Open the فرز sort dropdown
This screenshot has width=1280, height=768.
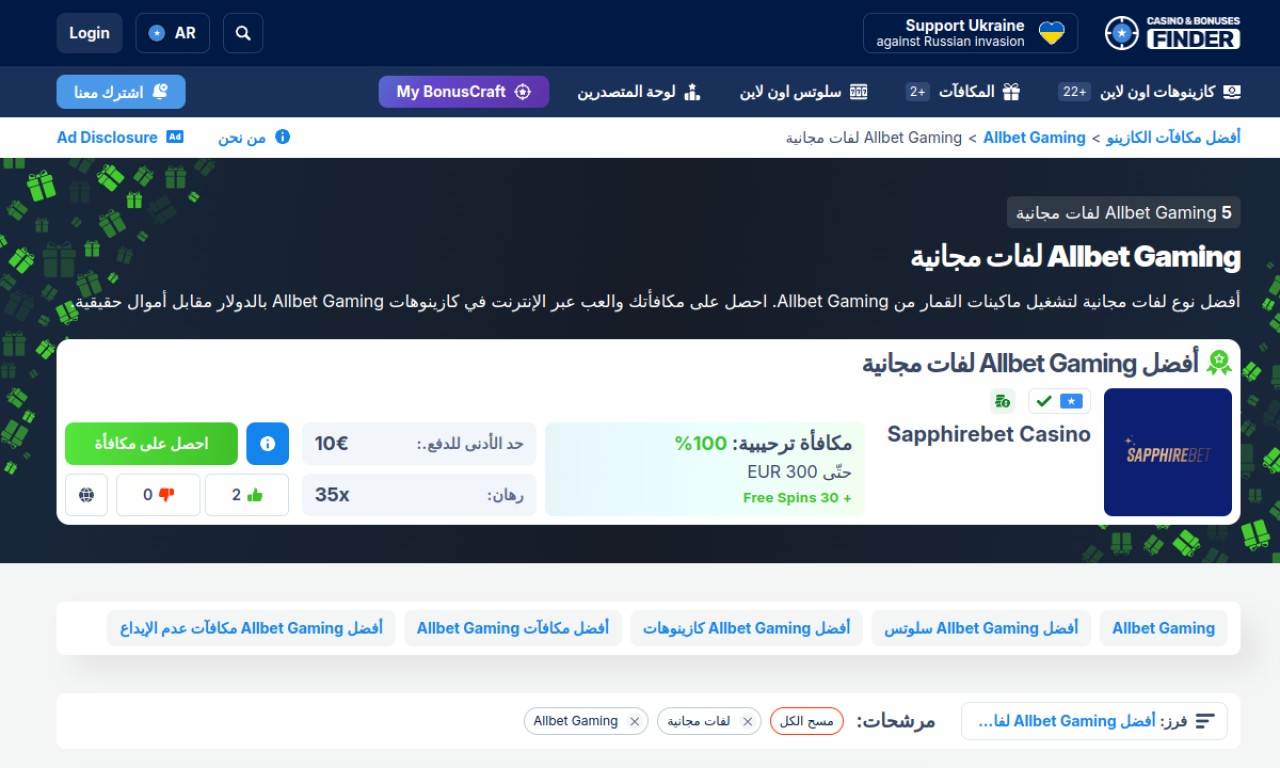(1093, 721)
